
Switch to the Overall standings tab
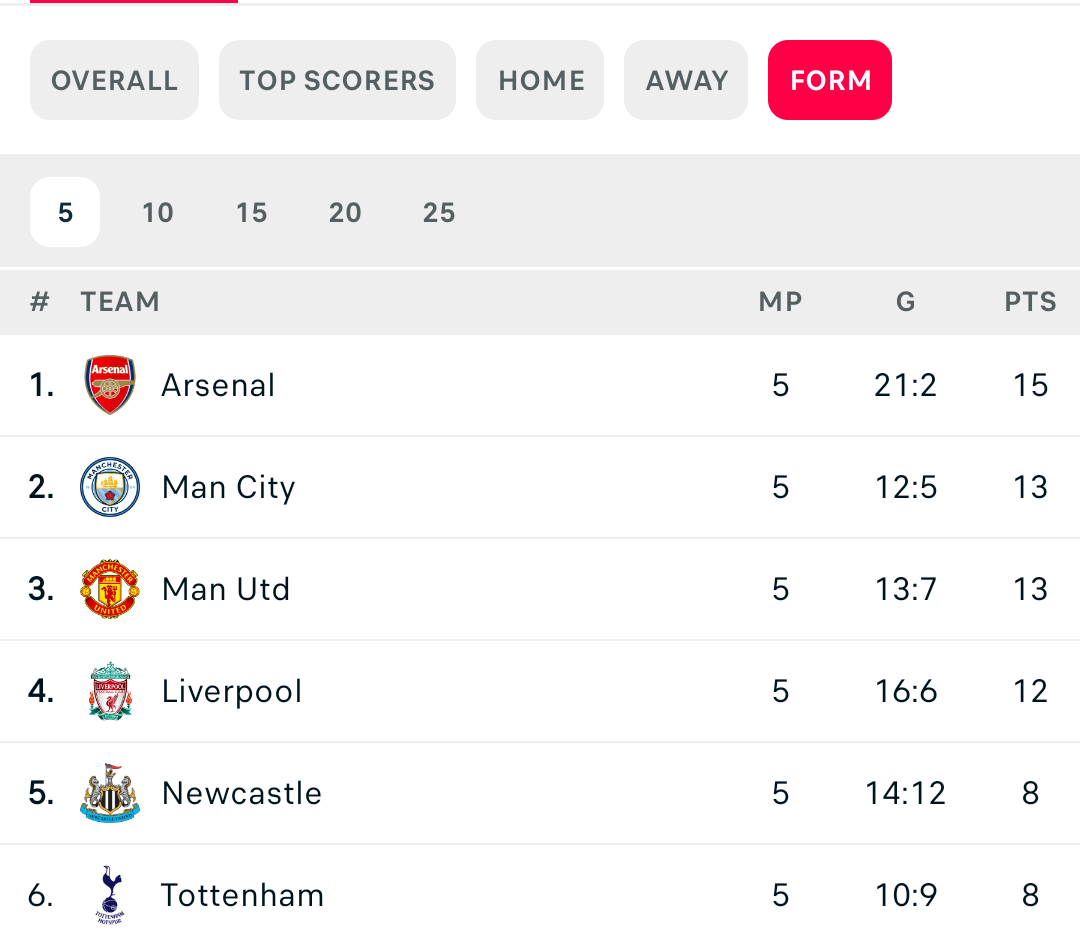point(114,80)
